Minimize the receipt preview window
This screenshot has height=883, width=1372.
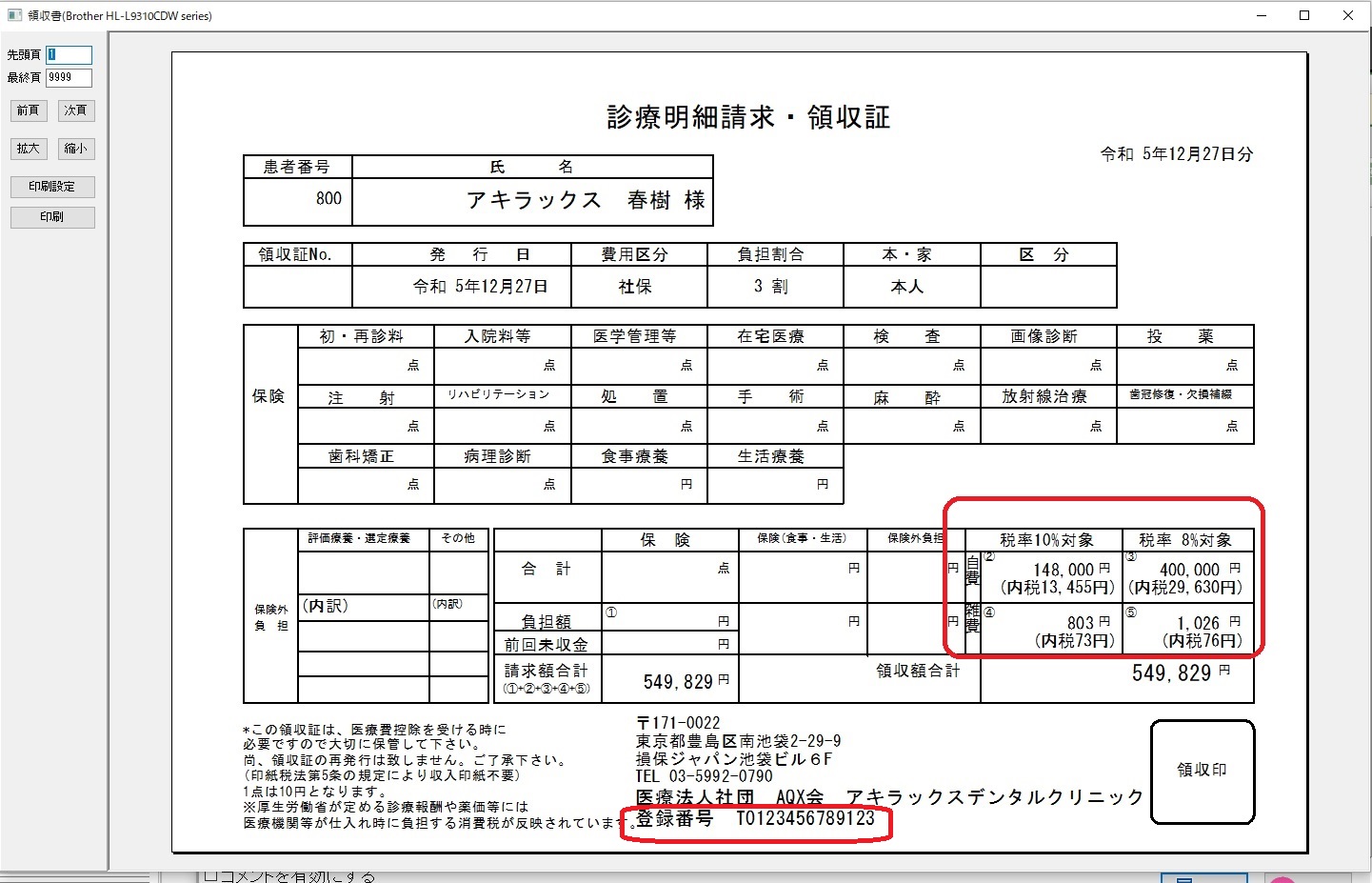(x=1261, y=15)
